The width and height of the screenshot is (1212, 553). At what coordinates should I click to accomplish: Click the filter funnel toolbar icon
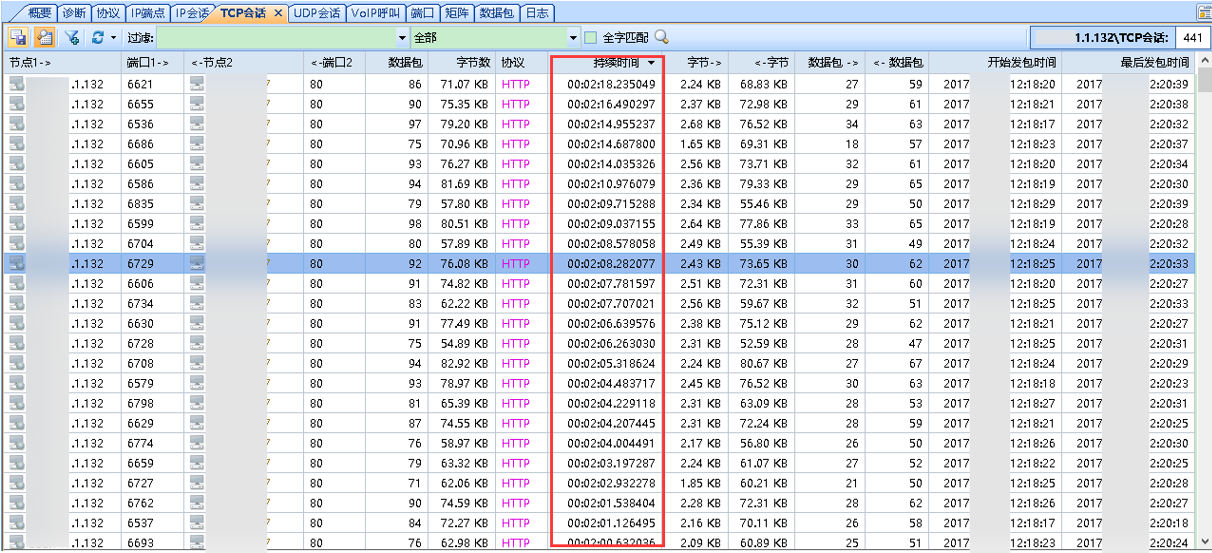(x=72, y=37)
